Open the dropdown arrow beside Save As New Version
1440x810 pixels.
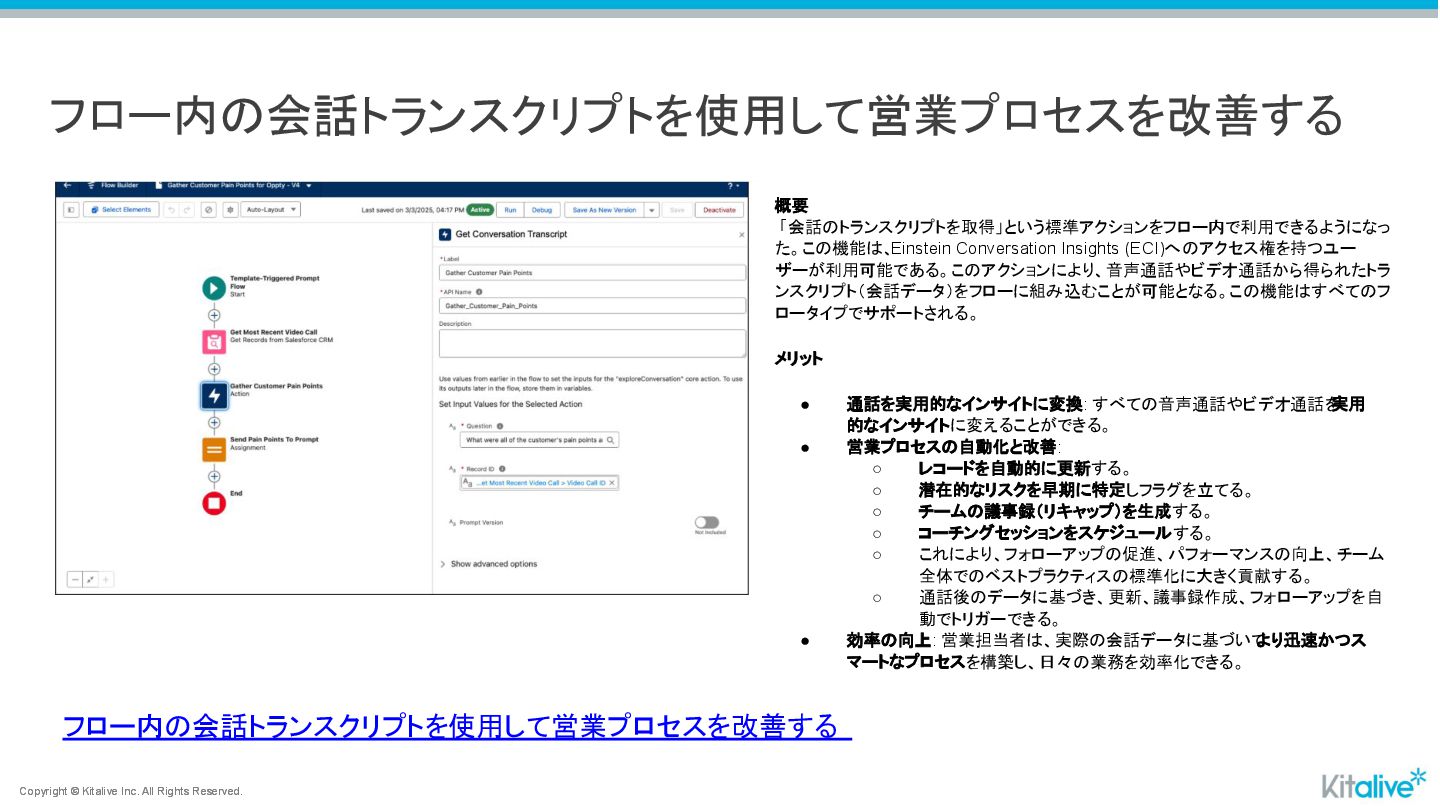coord(652,210)
